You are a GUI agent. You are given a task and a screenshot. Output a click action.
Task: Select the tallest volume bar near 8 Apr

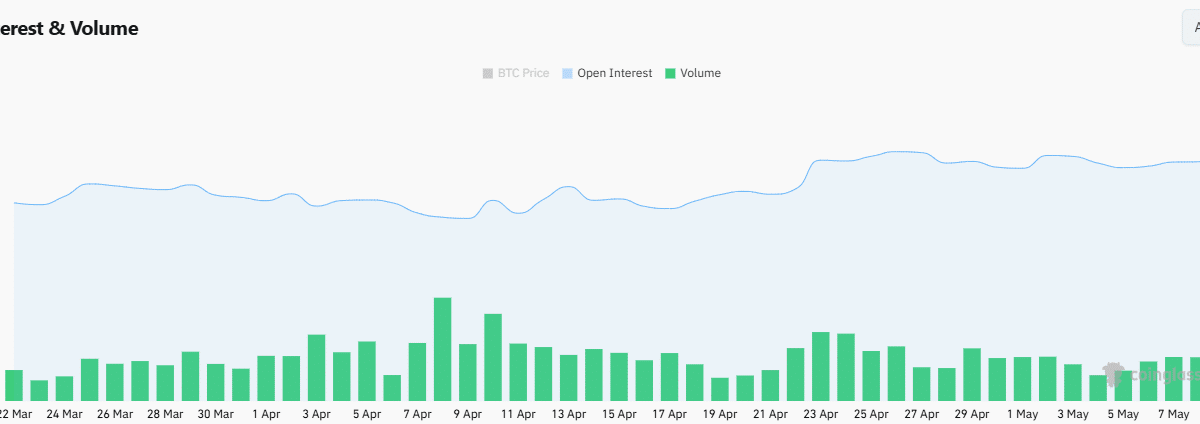tap(442, 349)
